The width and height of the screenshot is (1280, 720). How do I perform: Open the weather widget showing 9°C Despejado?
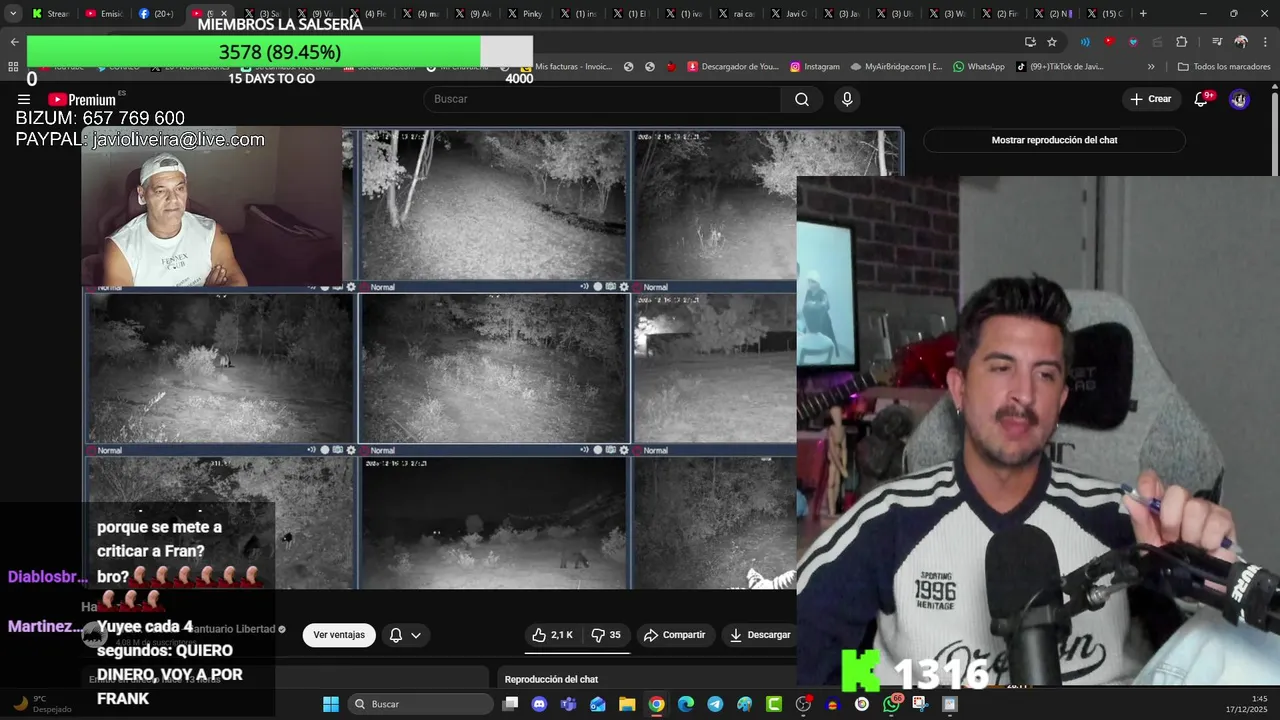click(42, 704)
